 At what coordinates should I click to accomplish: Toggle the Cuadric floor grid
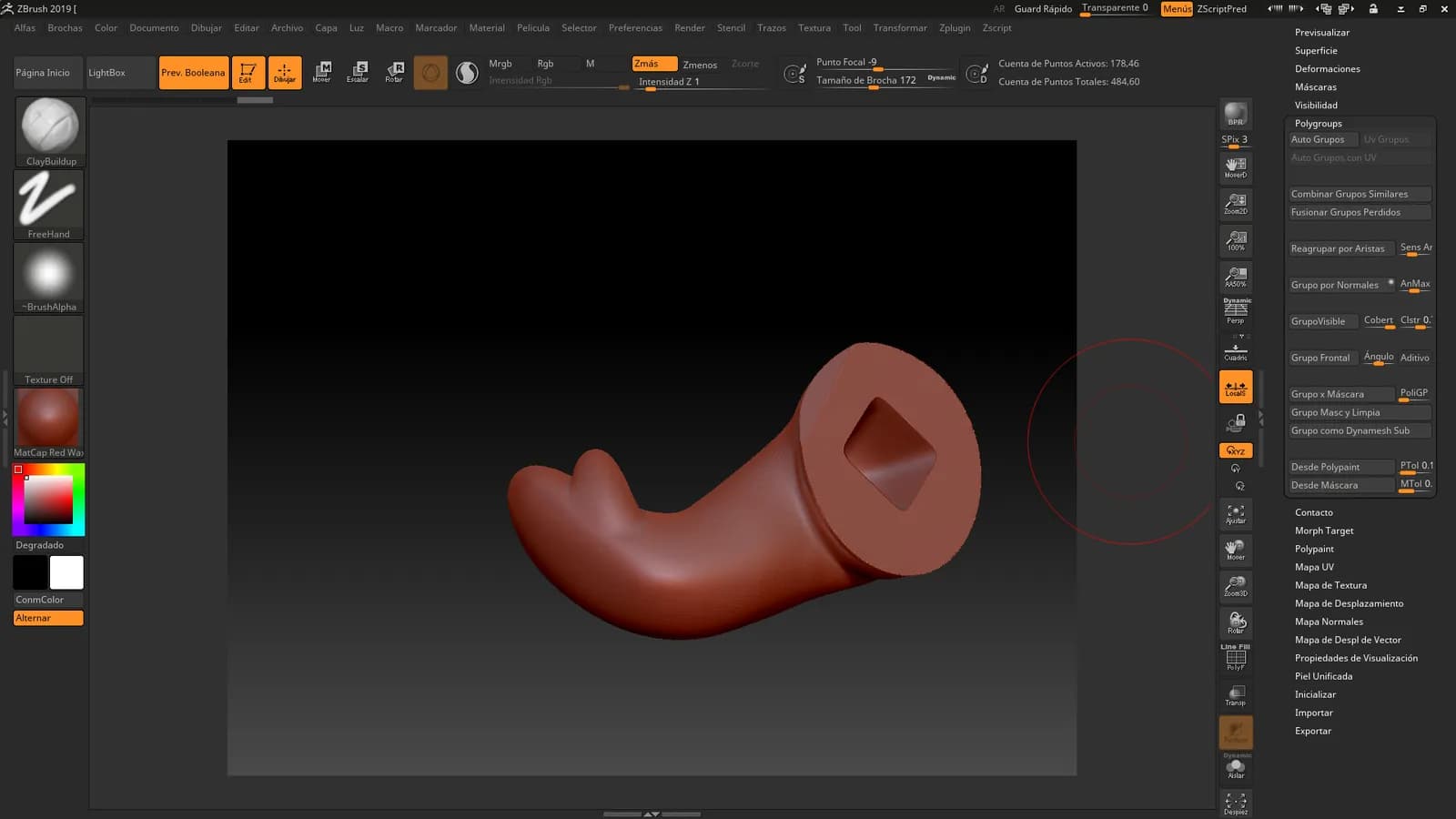point(1236,350)
